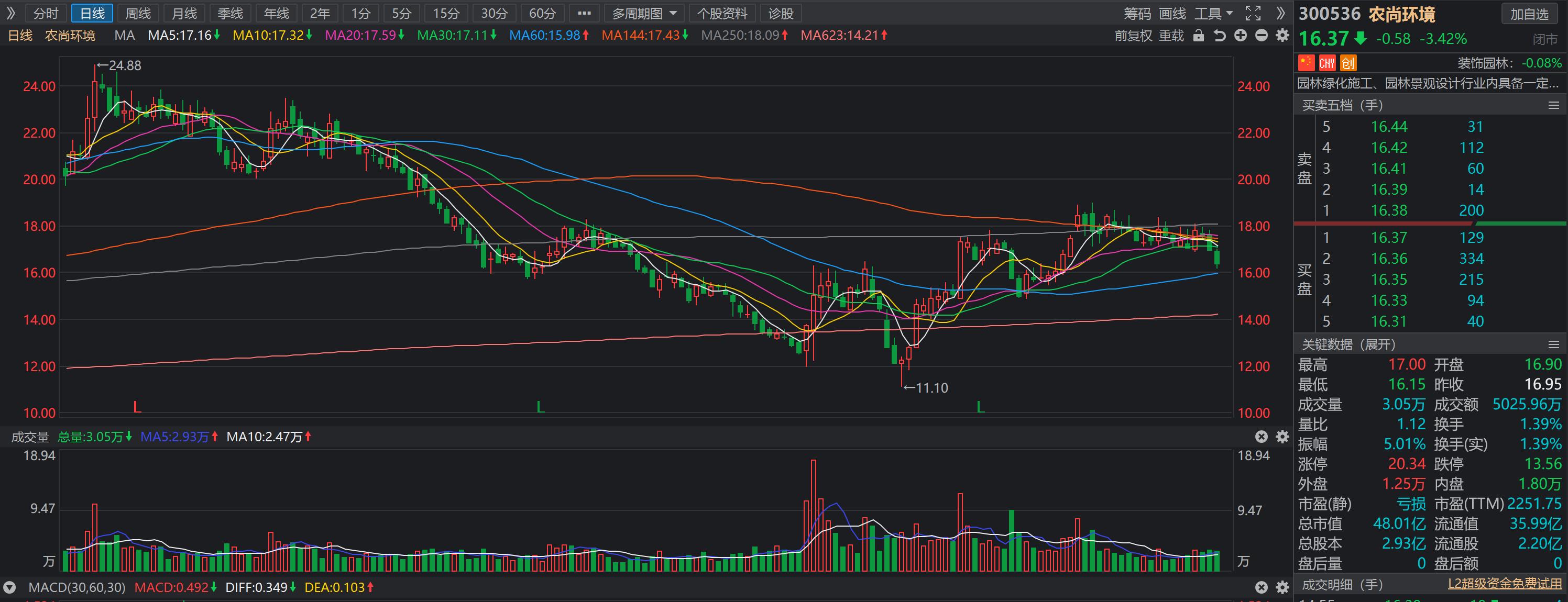Toggle the MA60:15.98 line legend
This screenshot has height=602, width=1568.
(x=549, y=35)
